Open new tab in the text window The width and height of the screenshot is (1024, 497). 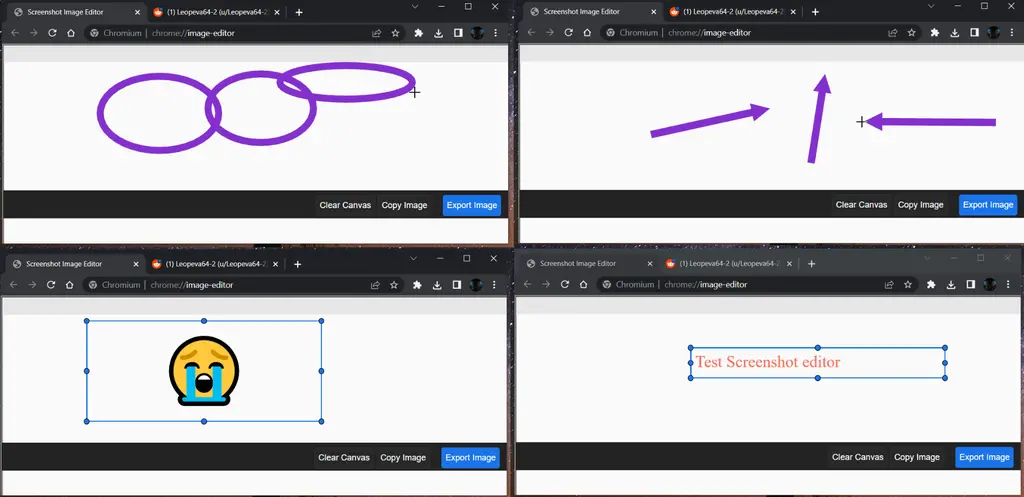[x=812, y=264]
